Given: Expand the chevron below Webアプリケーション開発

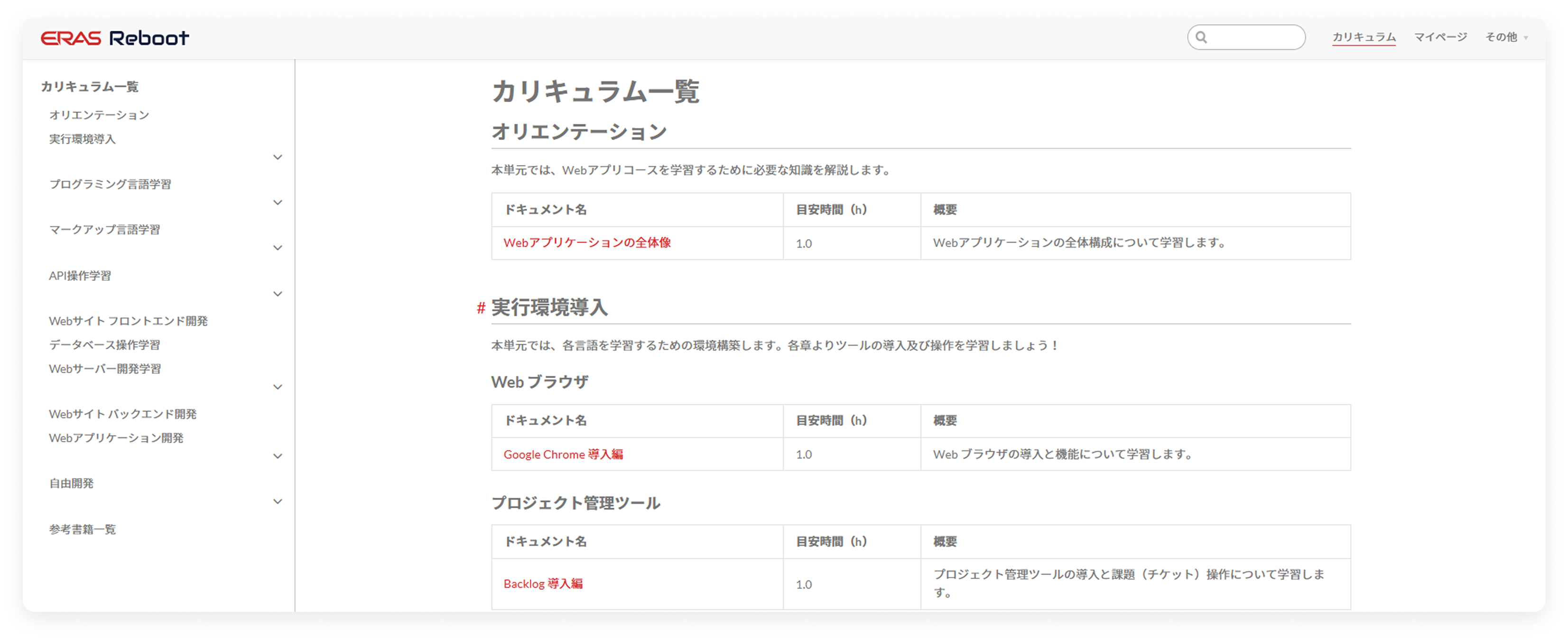Looking at the screenshot, I should [278, 456].
